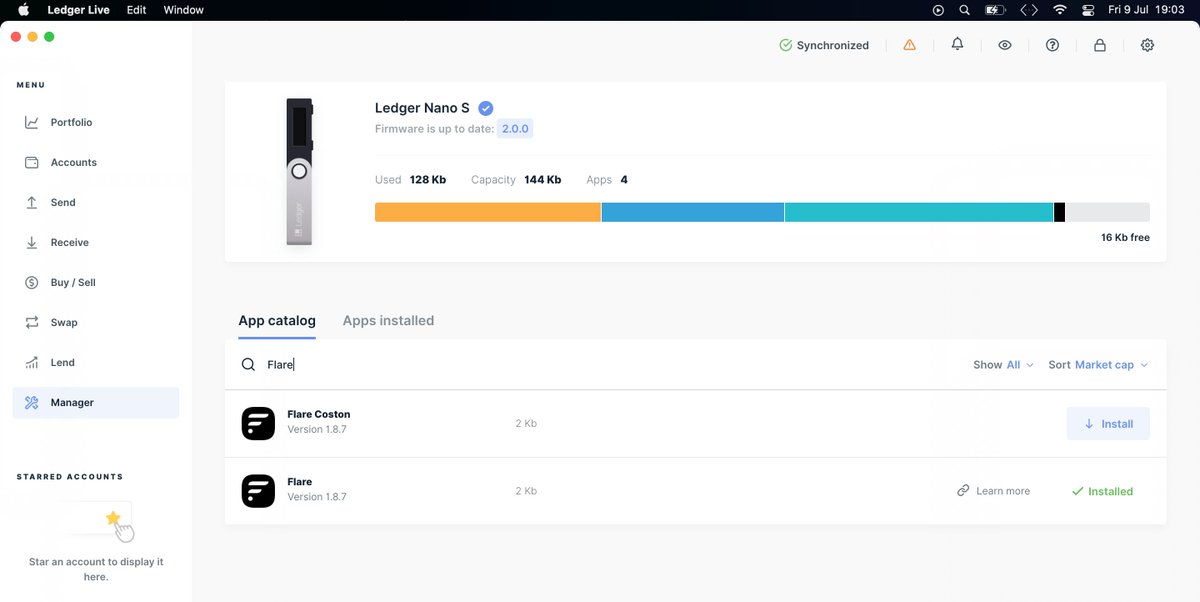The image size is (1200, 602).
Task: Click the blue storage bar segment
Action: [693, 212]
